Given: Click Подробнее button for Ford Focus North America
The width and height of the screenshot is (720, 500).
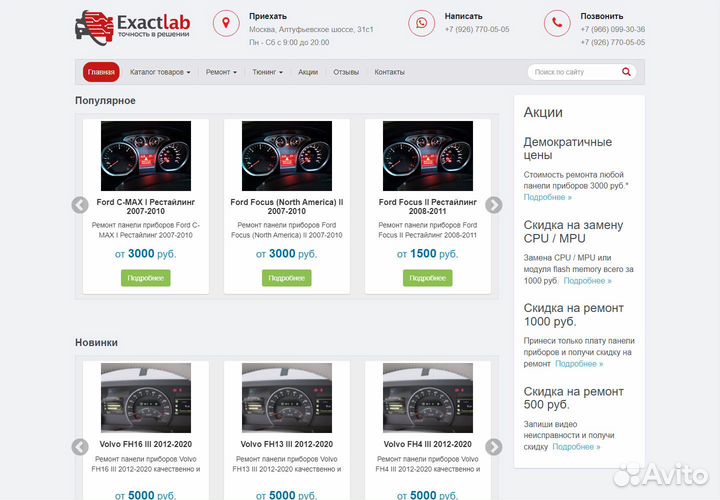Looking at the screenshot, I should [287, 278].
